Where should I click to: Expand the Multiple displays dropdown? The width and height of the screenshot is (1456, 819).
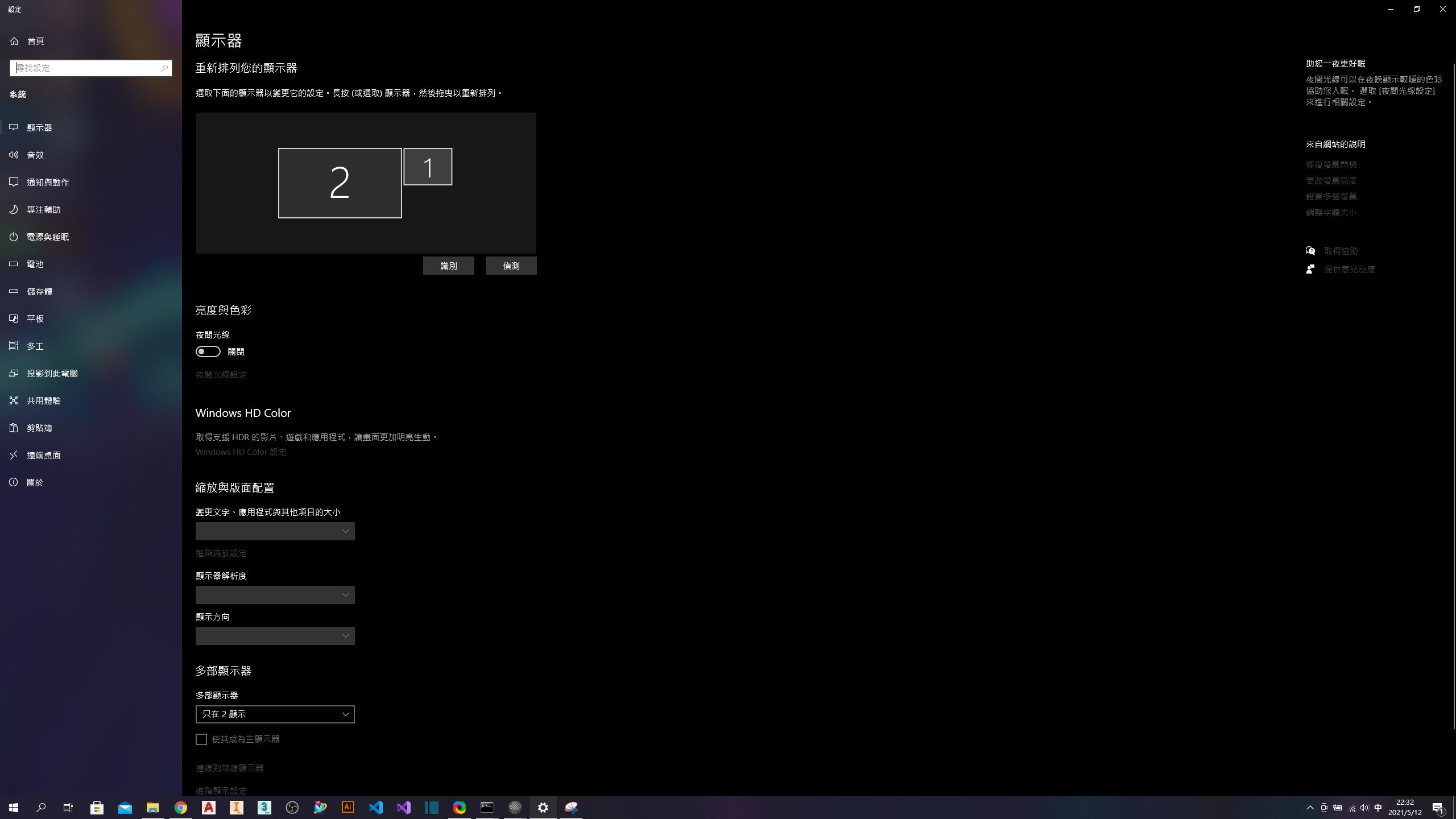(275, 714)
